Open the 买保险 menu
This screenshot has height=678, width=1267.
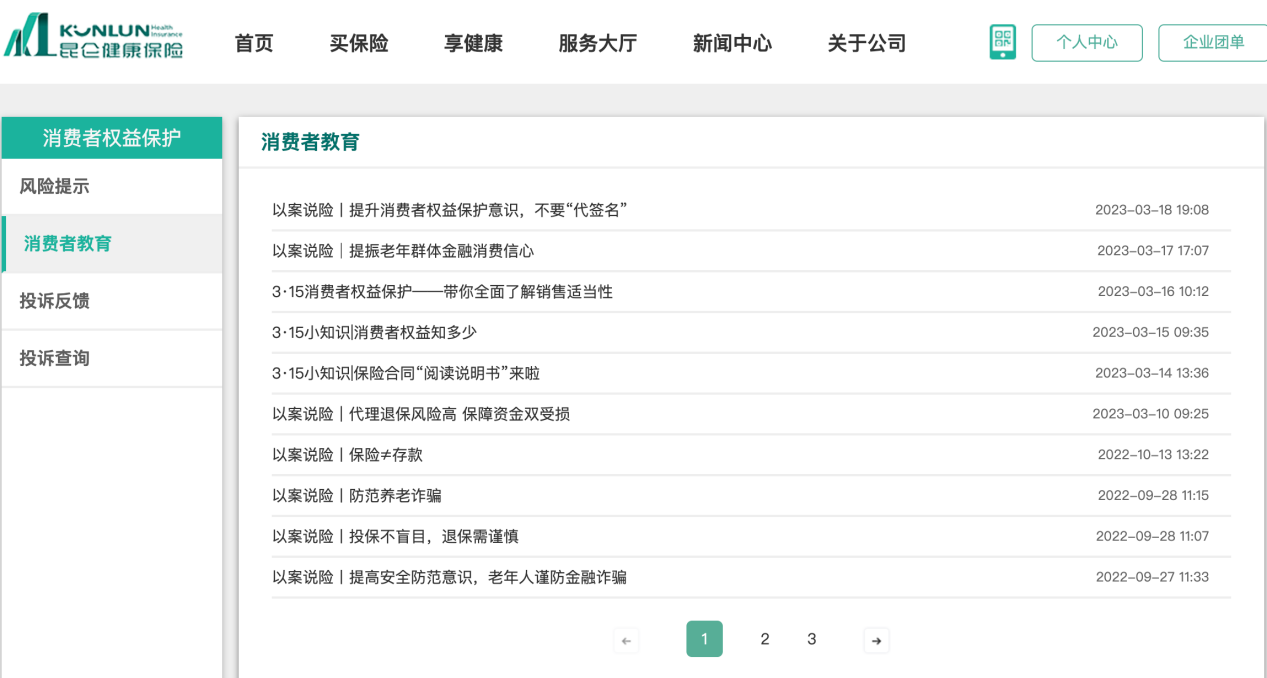click(x=359, y=44)
